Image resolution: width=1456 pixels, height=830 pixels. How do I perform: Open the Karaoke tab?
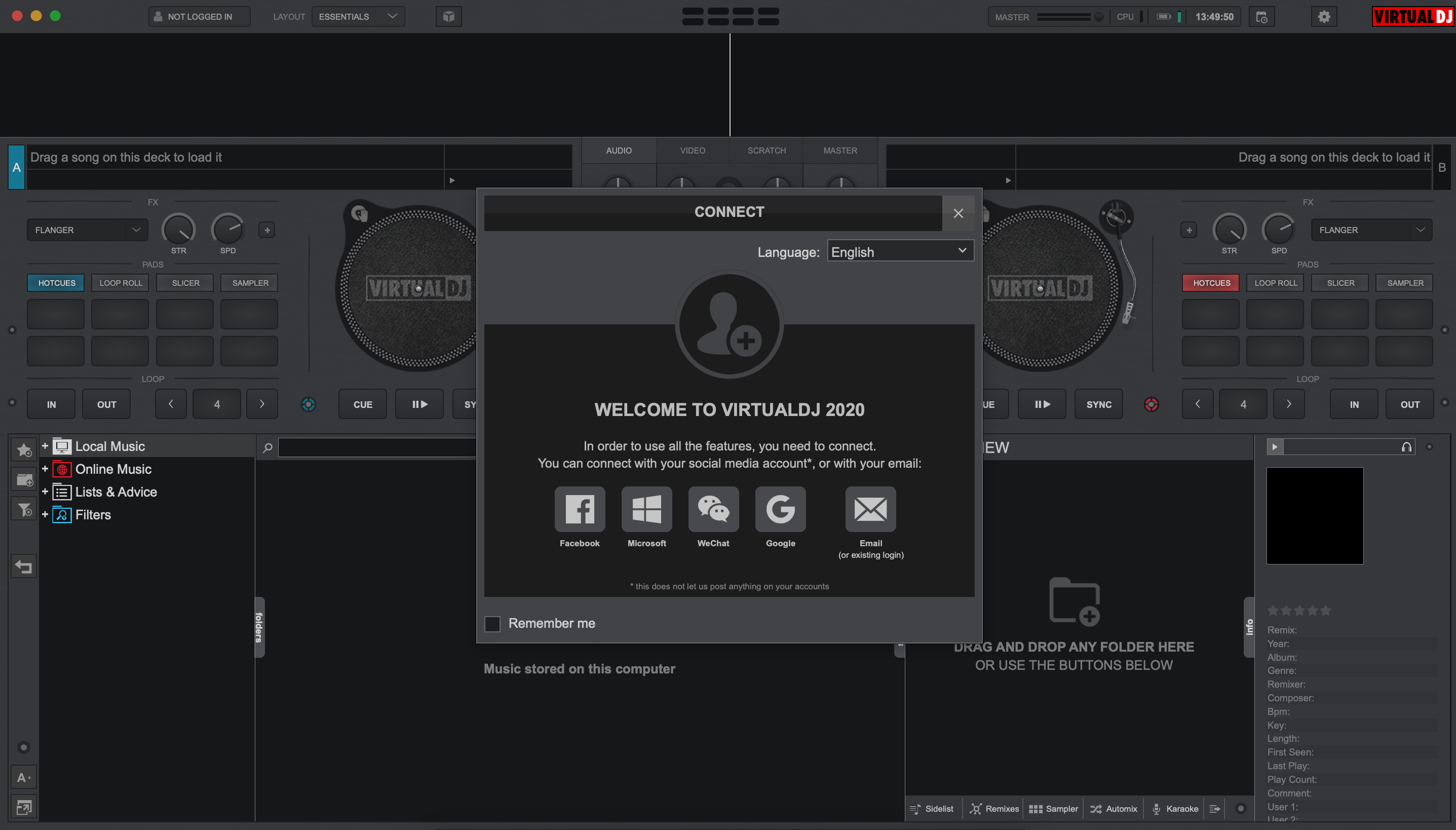point(1174,808)
